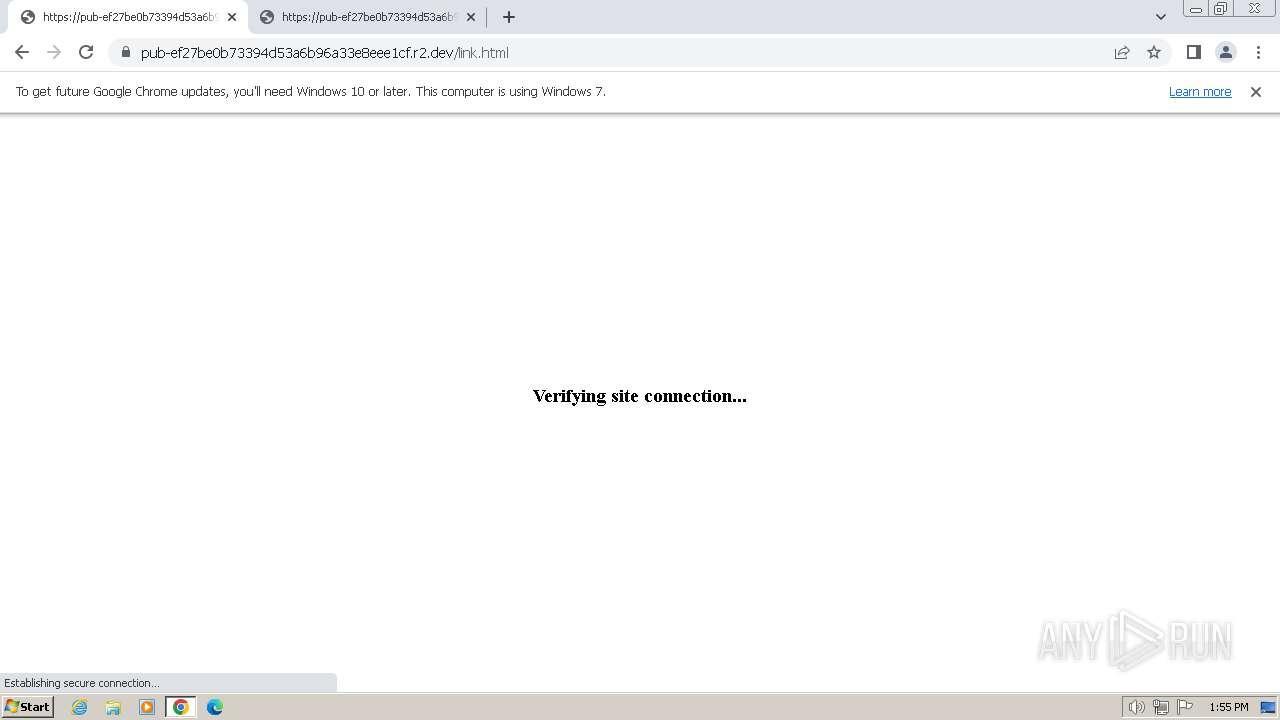This screenshot has width=1280, height=720.
Task: Click the 'Verifying site connection...' text
Action: pos(640,396)
